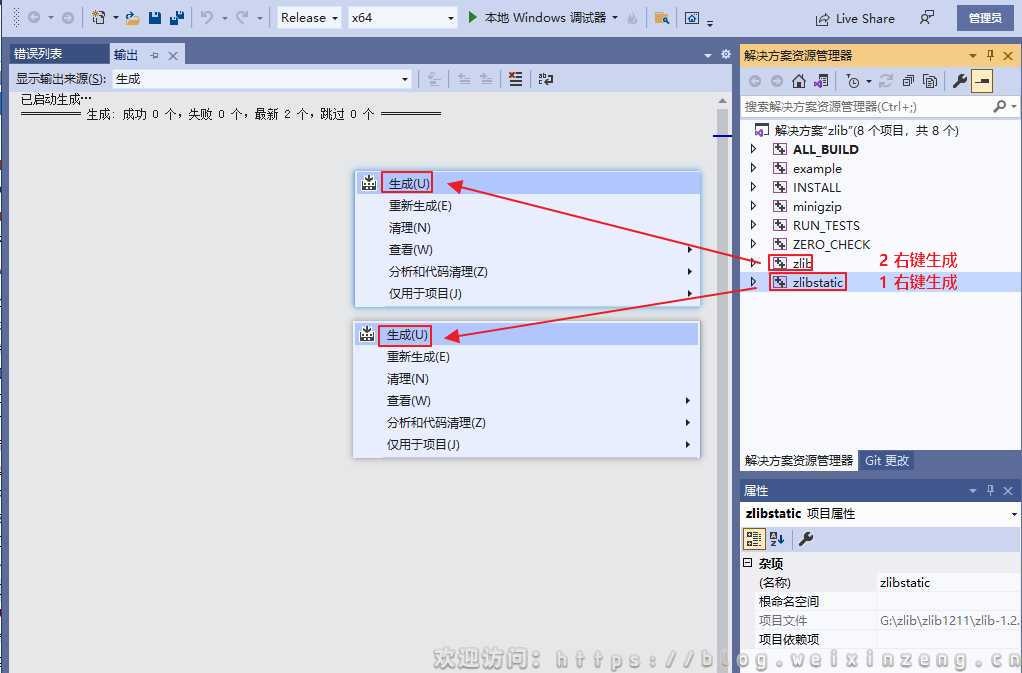Switch to the Git 更改 tab
Image resolution: width=1022 pixels, height=673 pixels.
pyautogui.click(x=886, y=461)
